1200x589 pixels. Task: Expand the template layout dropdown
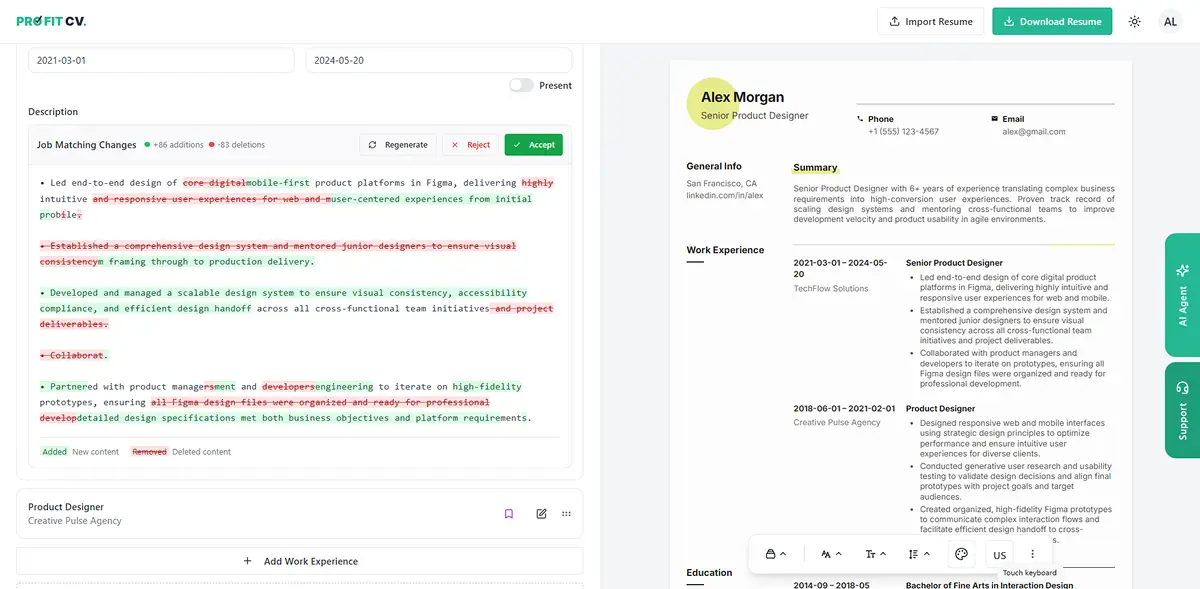[776, 554]
